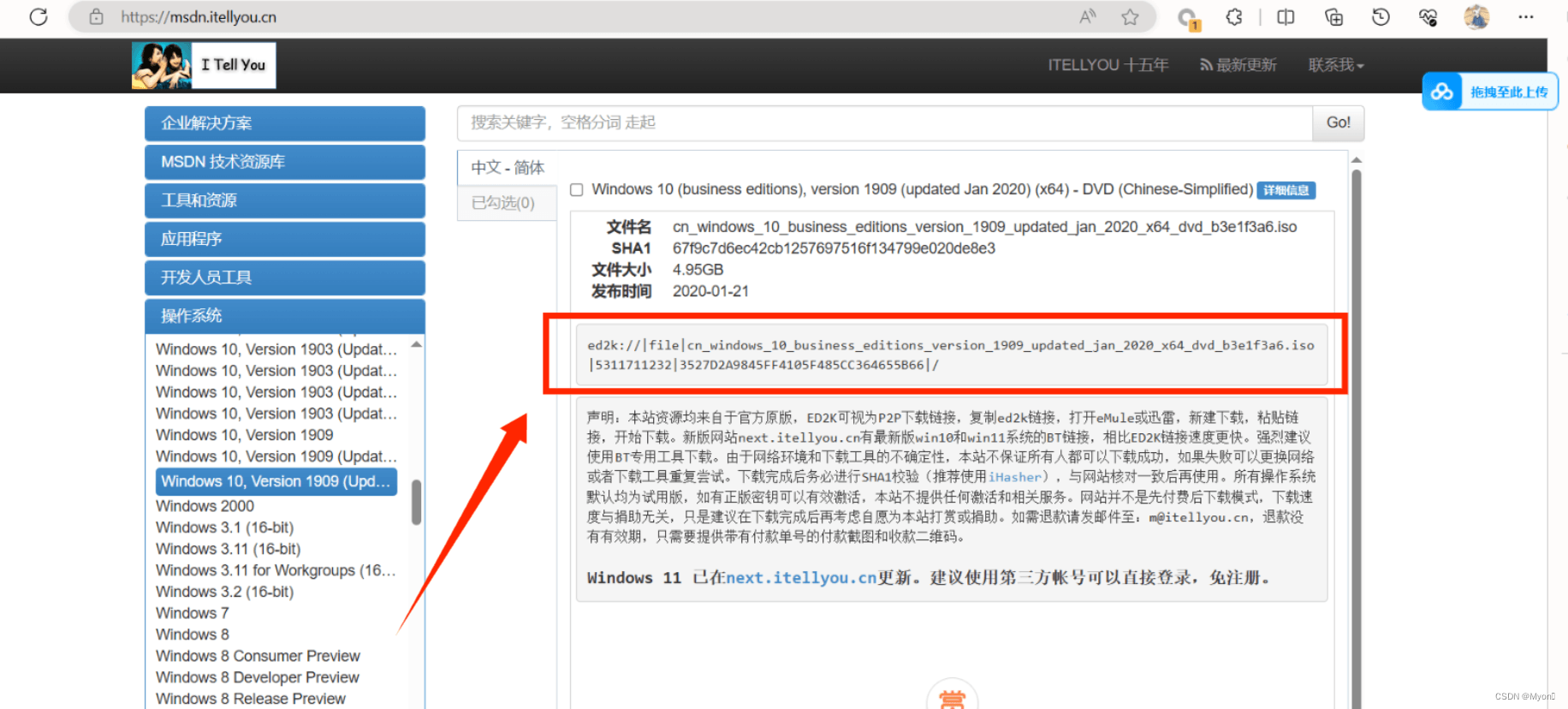Image resolution: width=1568 pixels, height=709 pixels.
Task: Check the Windows 10 business editions checkbox
Action: click(577, 190)
